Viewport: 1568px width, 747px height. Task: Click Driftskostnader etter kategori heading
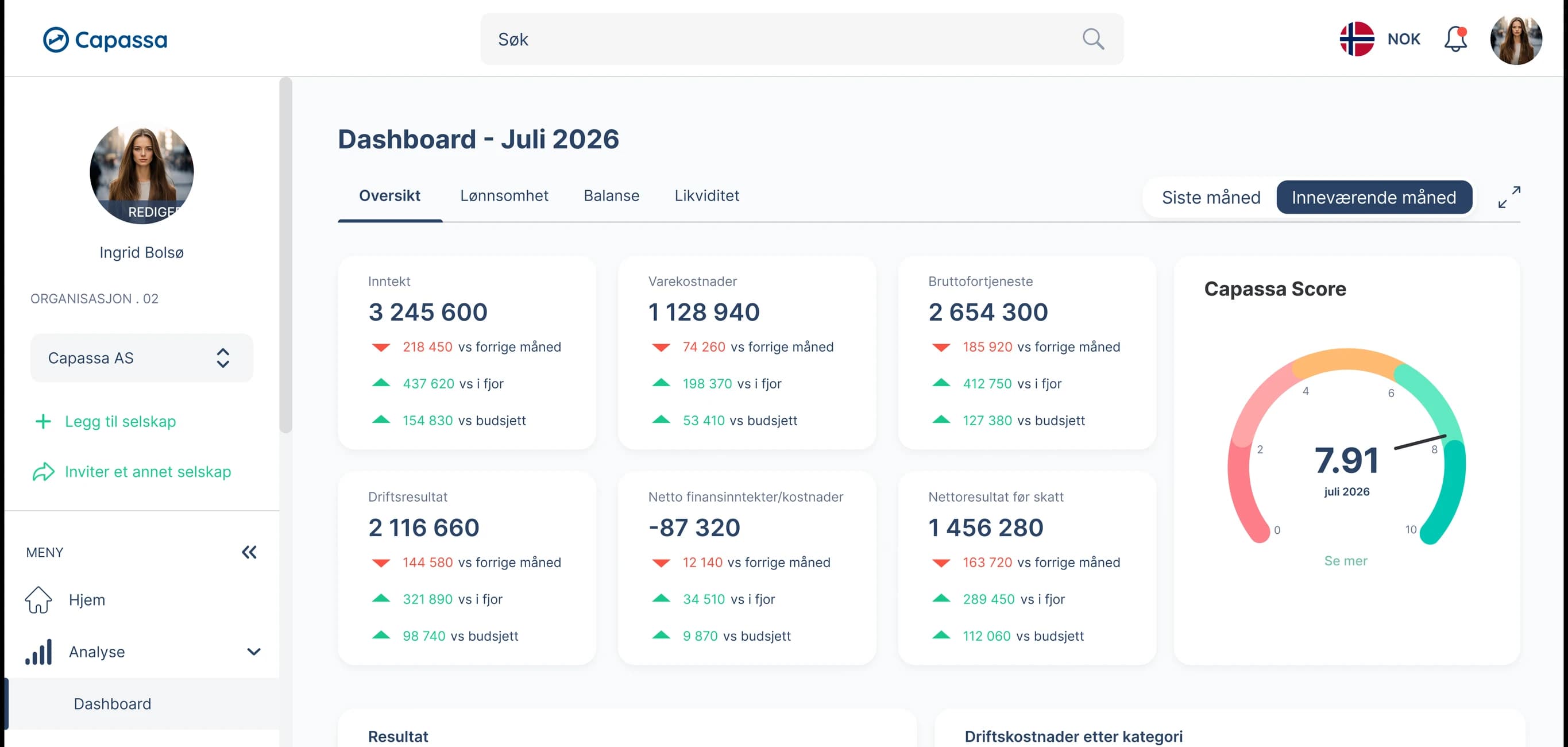tap(1073, 737)
